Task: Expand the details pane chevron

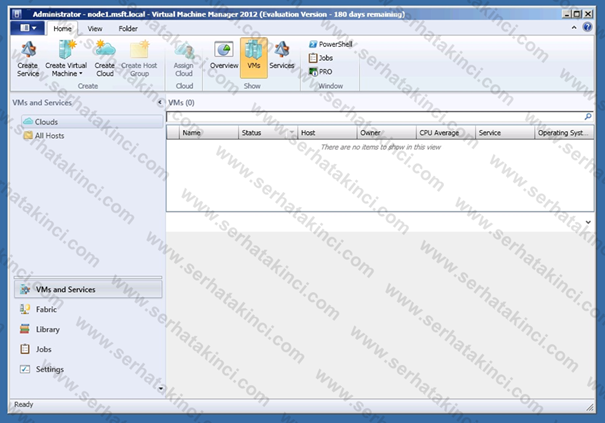Action: point(588,222)
